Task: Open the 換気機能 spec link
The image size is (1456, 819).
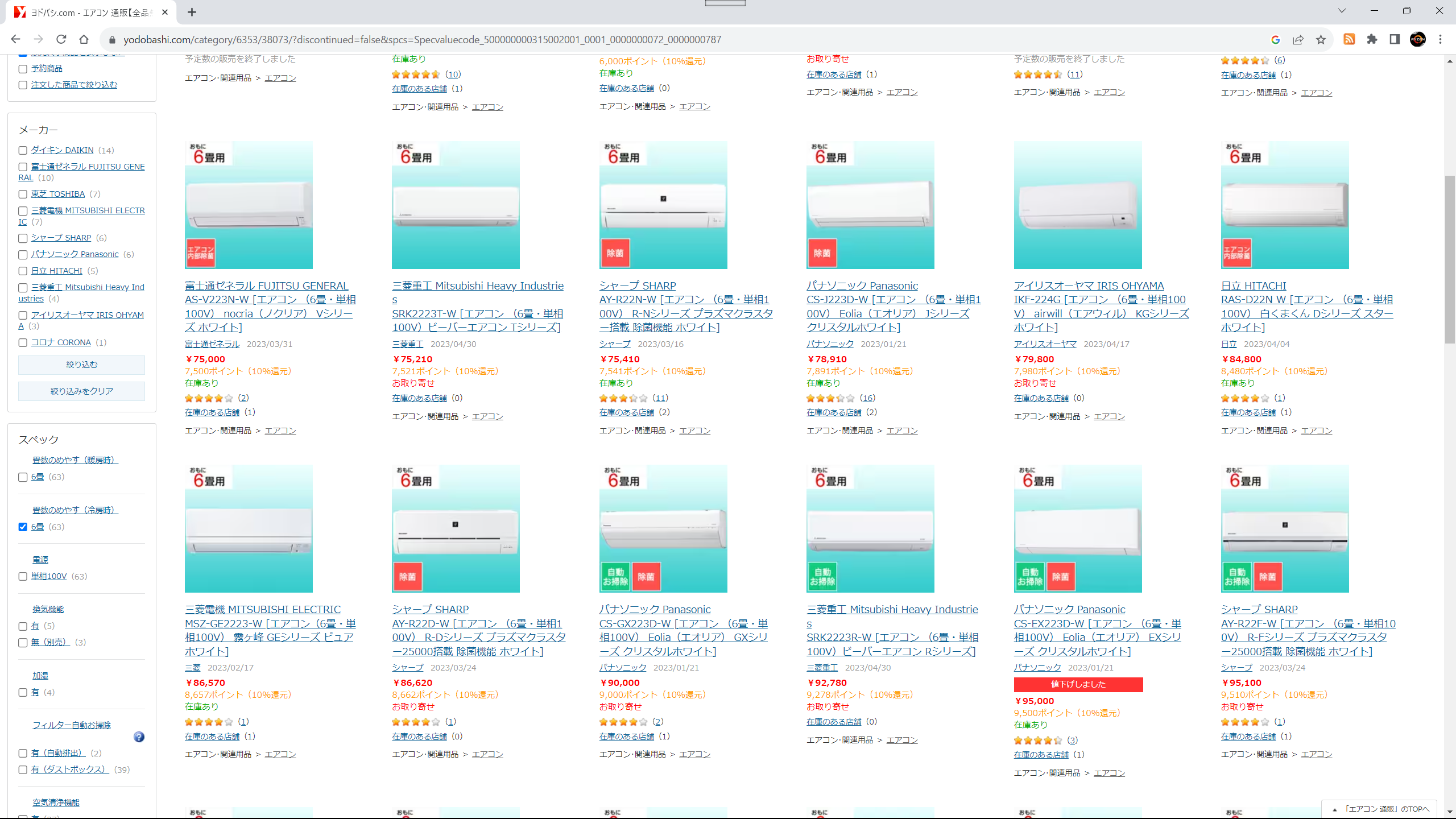Action: pos(48,609)
